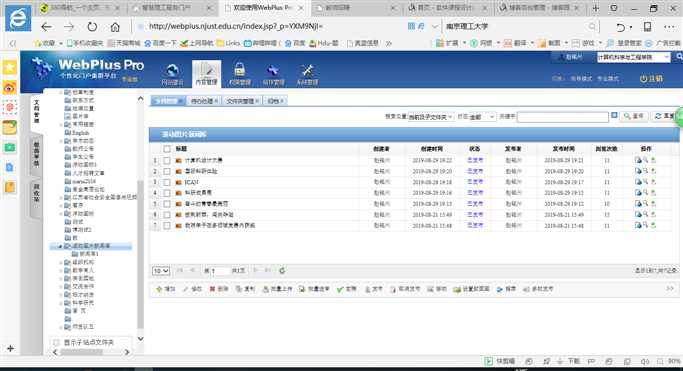The image size is (683, 371).
Task: Click the ICAN article title
Action: point(192,182)
